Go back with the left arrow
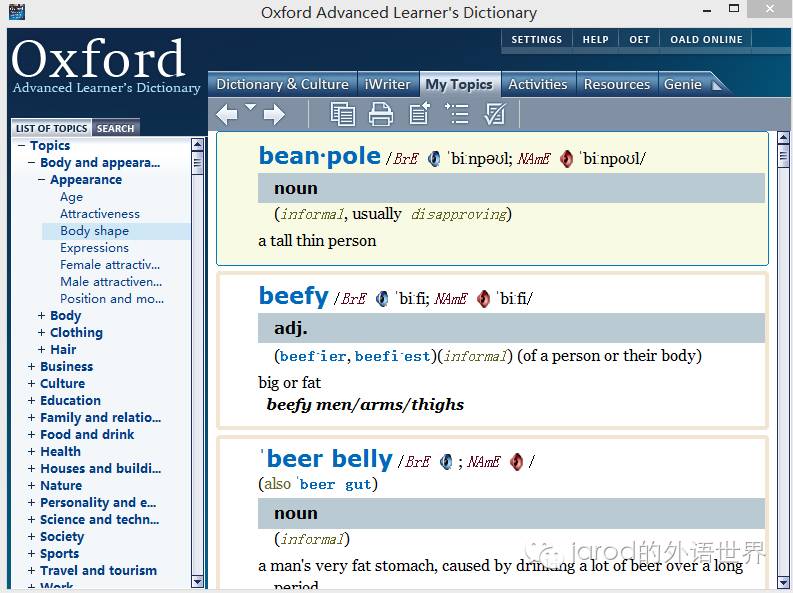This screenshot has width=793, height=593. 226,114
